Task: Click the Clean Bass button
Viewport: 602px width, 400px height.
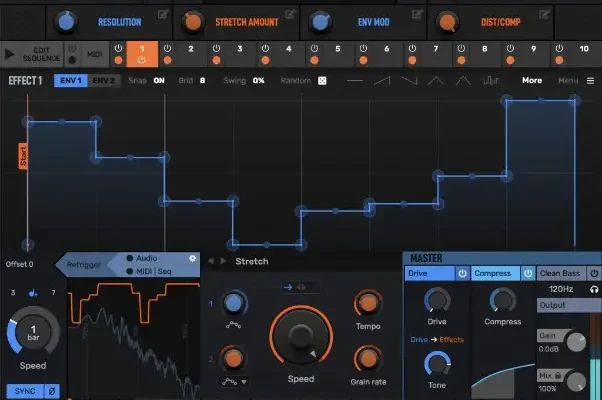Action: pyautogui.click(x=563, y=273)
